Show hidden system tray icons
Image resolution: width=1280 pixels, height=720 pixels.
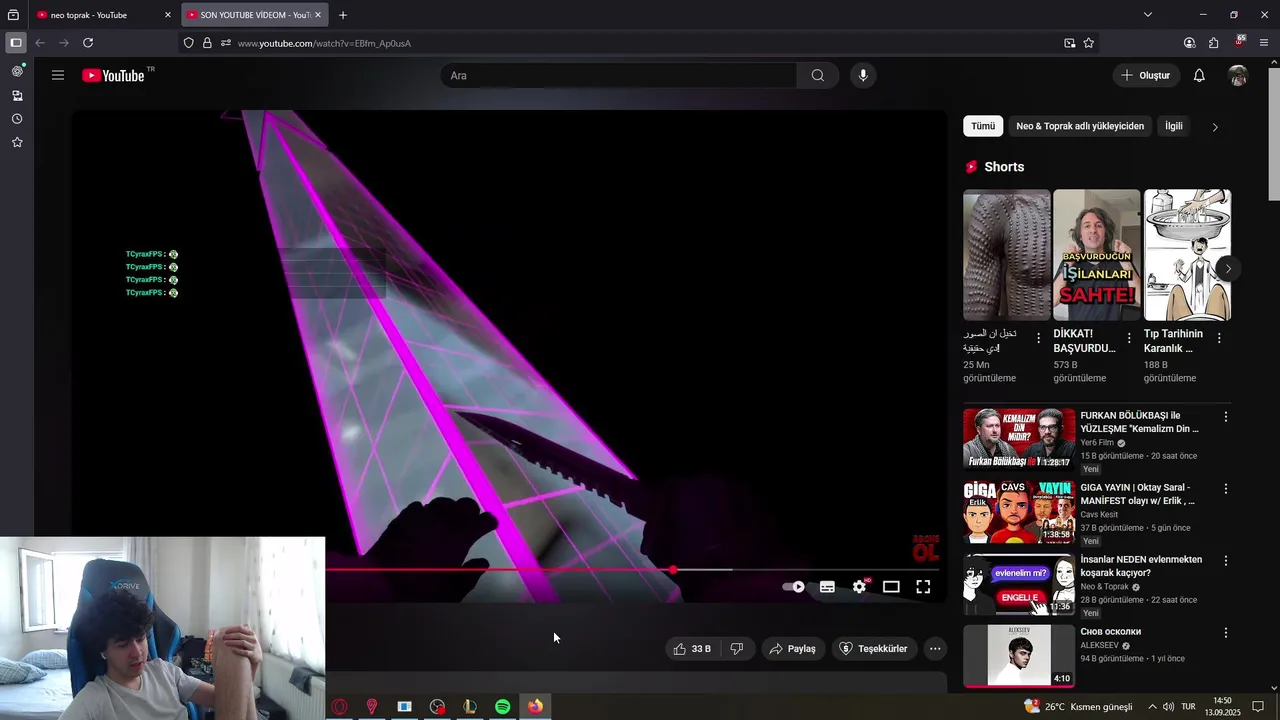click(x=1152, y=707)
